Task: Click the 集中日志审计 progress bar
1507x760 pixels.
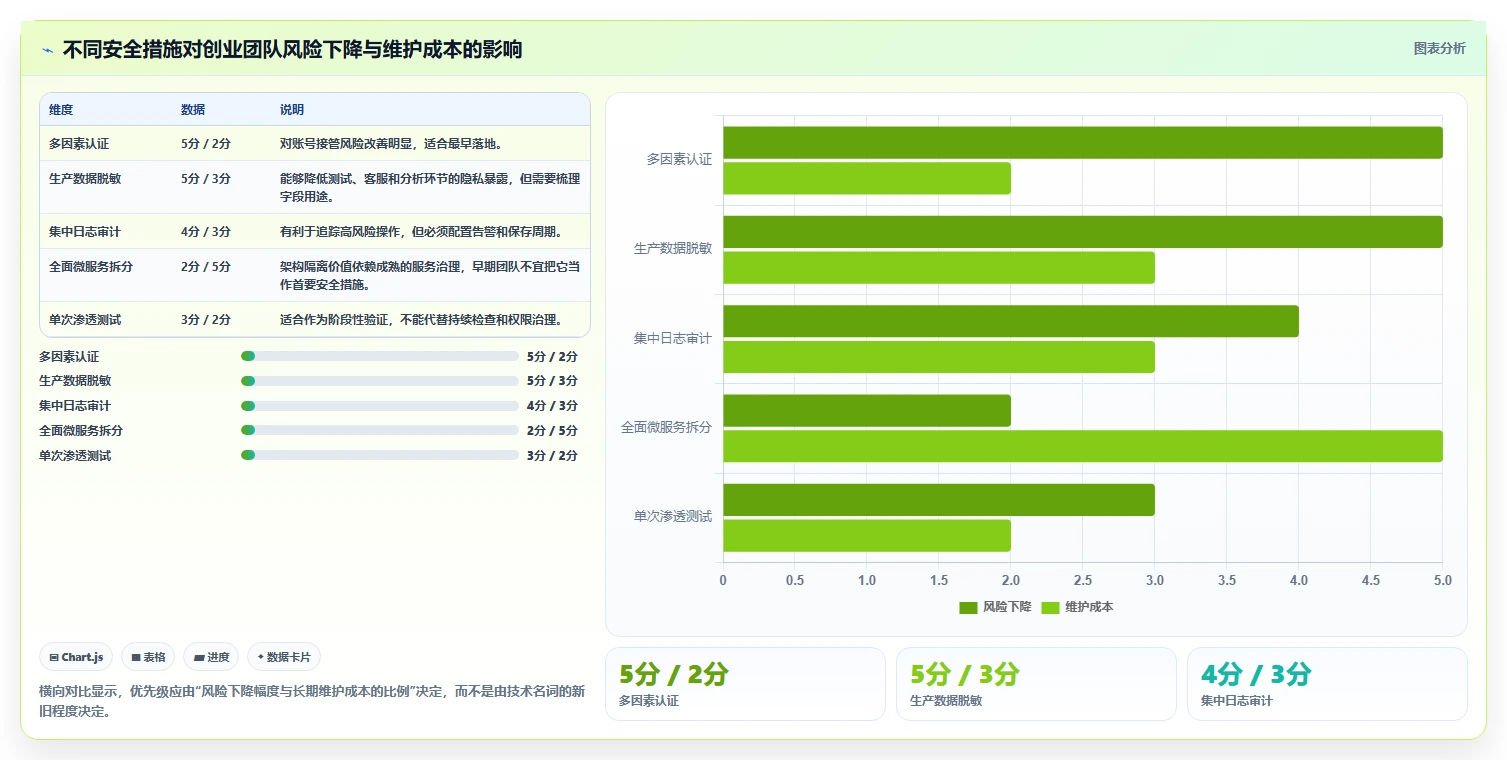Action: coord(380,406)
